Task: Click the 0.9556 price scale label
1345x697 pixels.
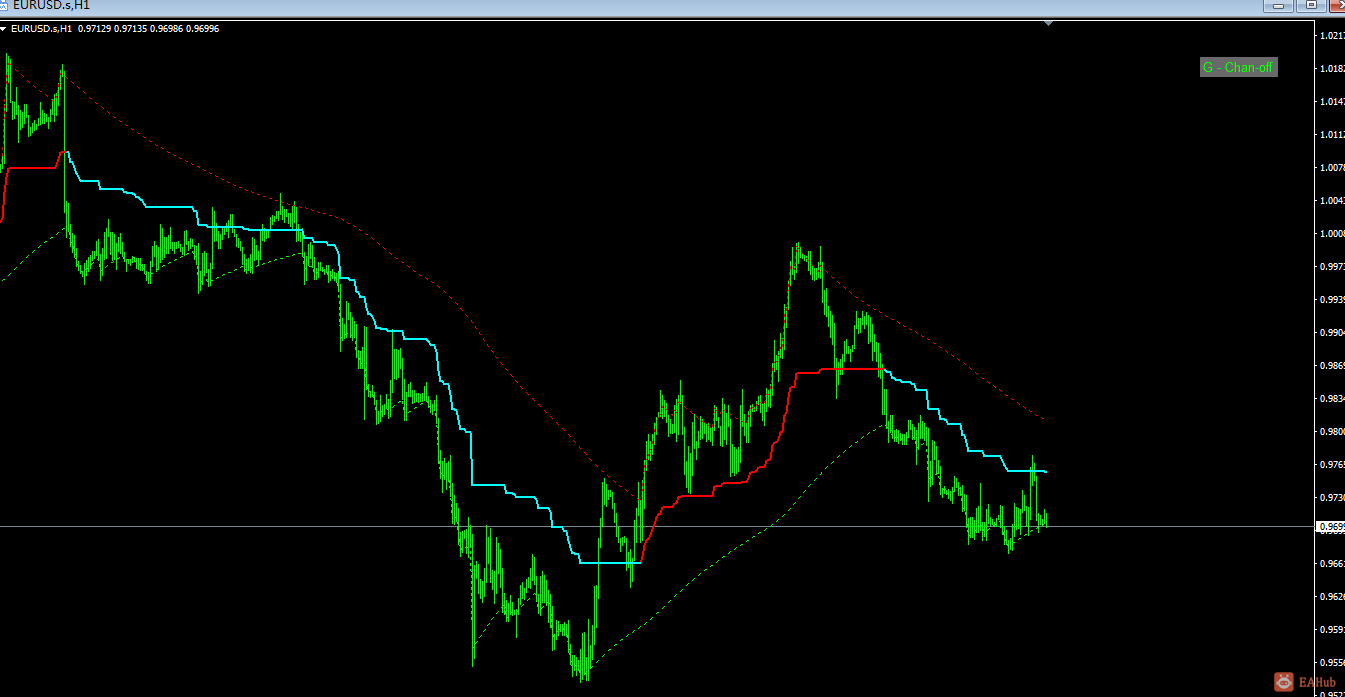Action: pos(1331,663)
